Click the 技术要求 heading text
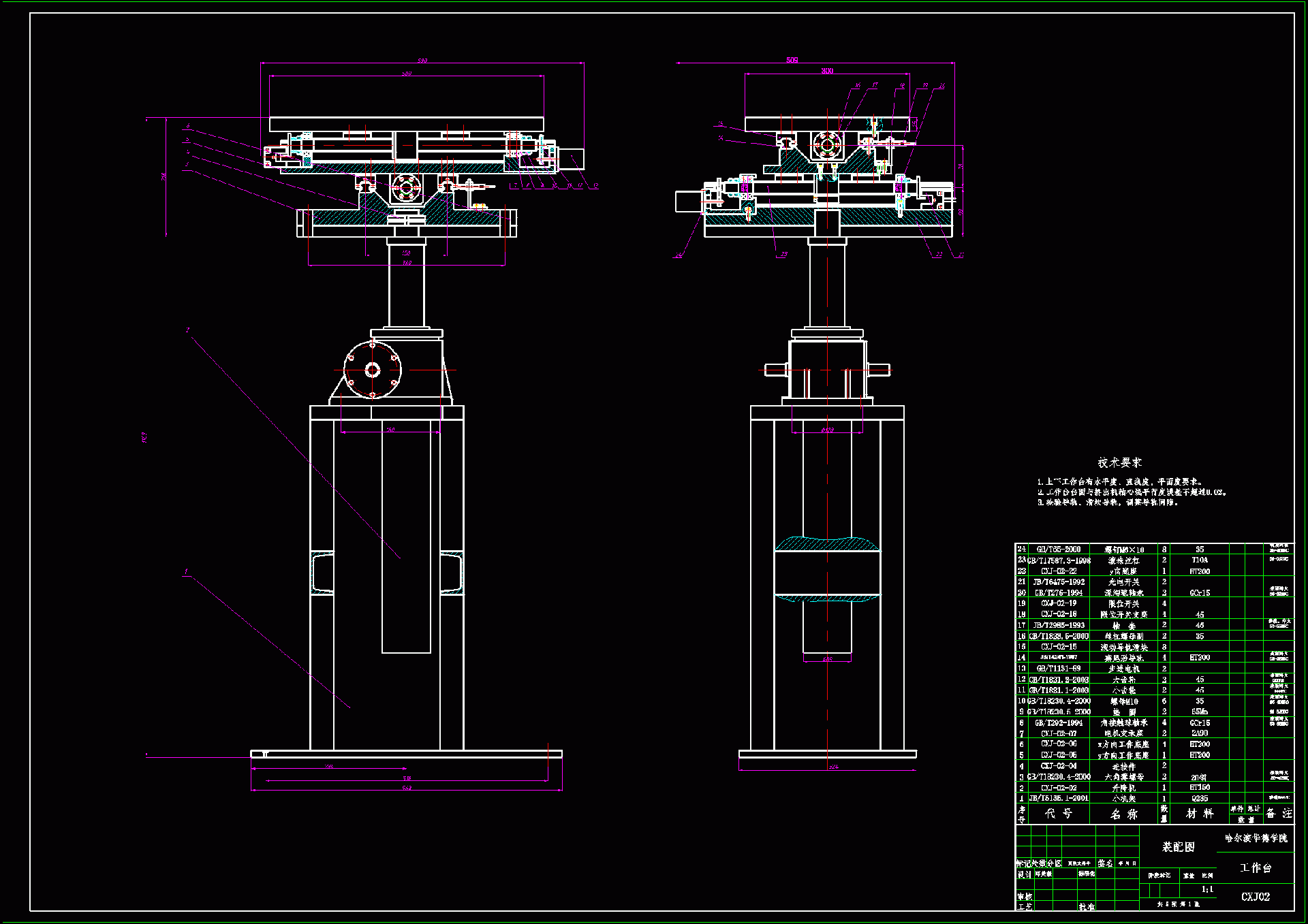The image size is (1308, 924). (x=1119, y=462)
